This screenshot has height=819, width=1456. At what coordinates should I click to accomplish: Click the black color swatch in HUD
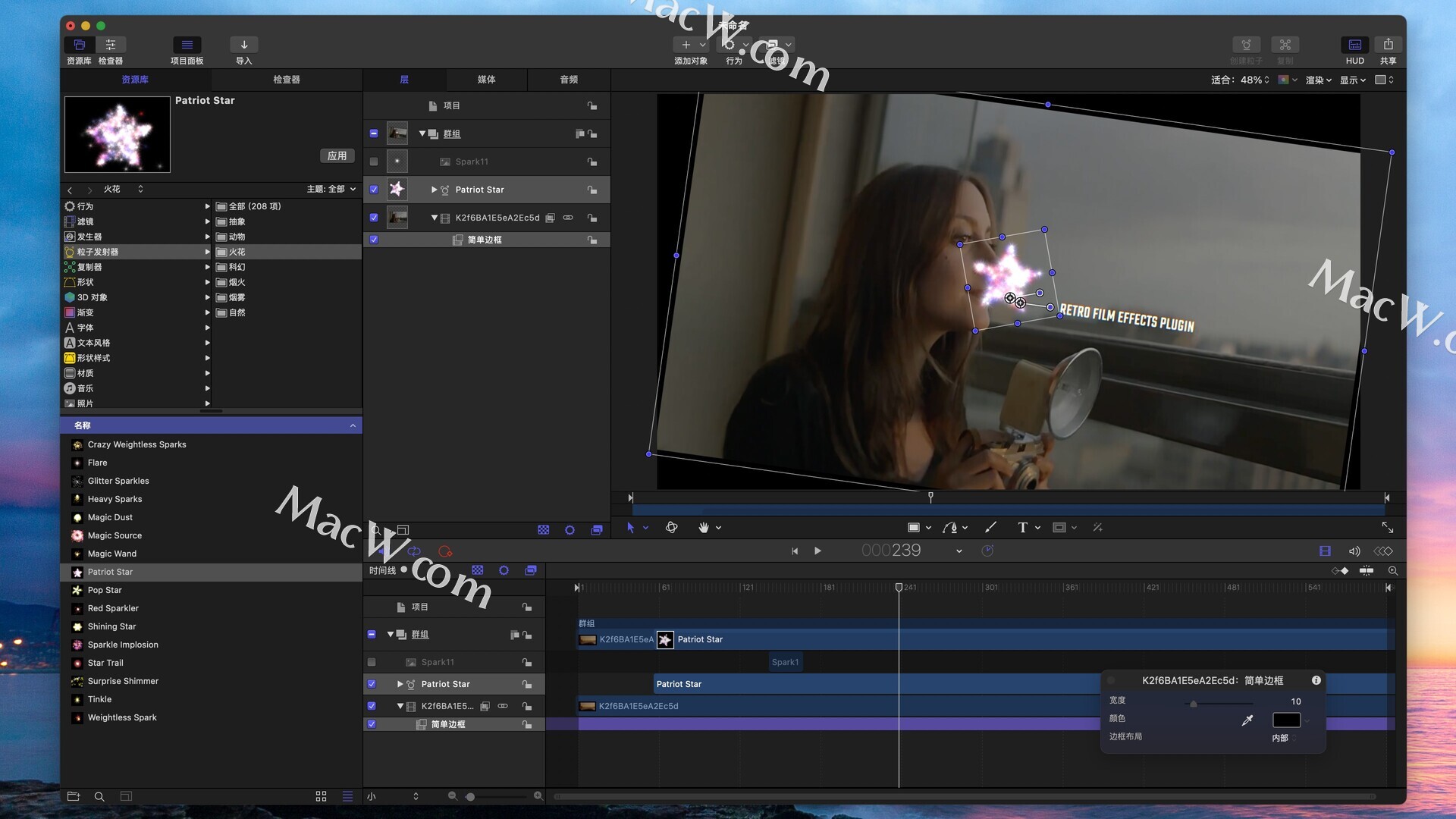pyautogui.click(x=1286, y=720)
